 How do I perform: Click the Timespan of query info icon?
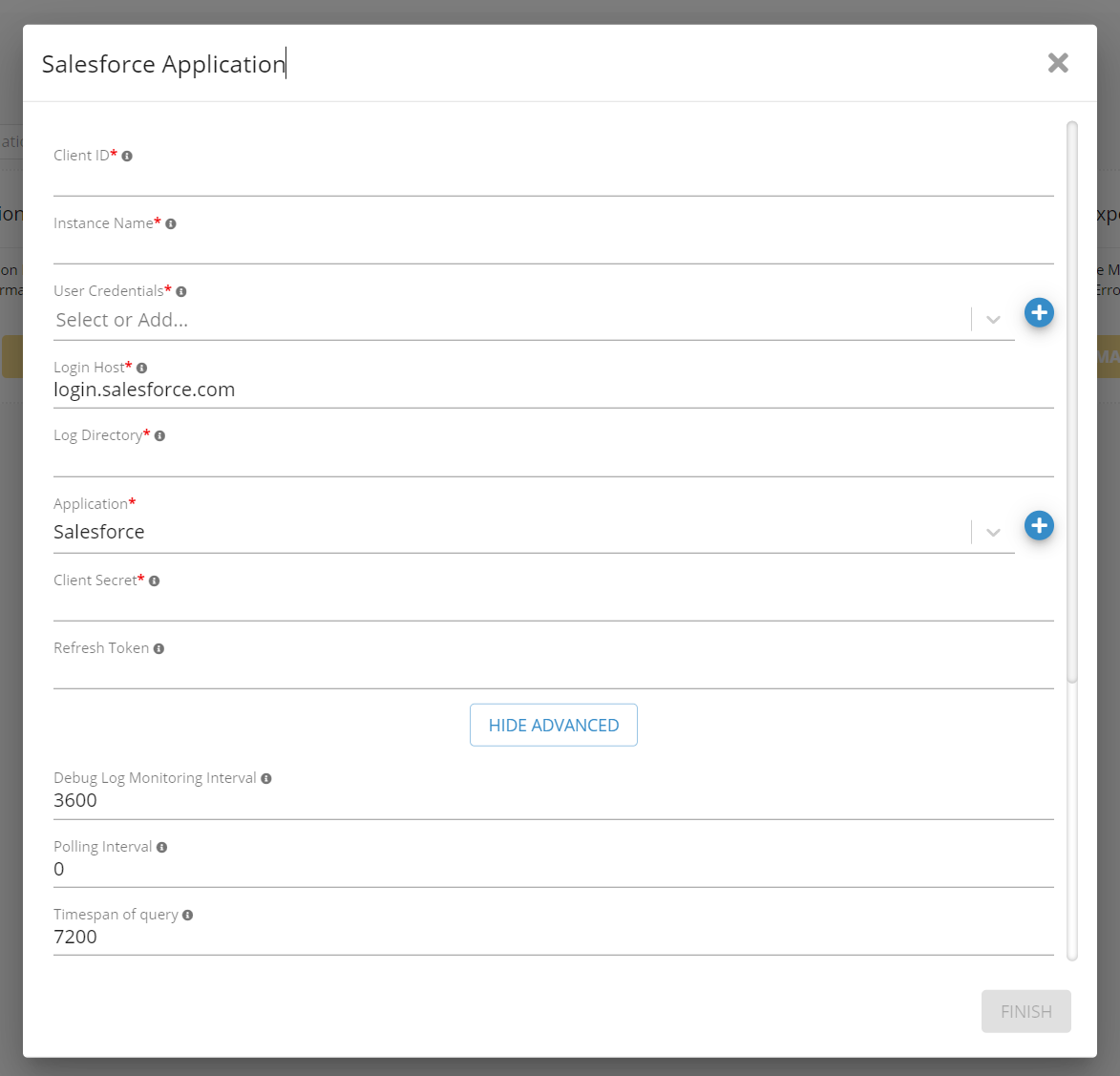[x=188, y=914]
